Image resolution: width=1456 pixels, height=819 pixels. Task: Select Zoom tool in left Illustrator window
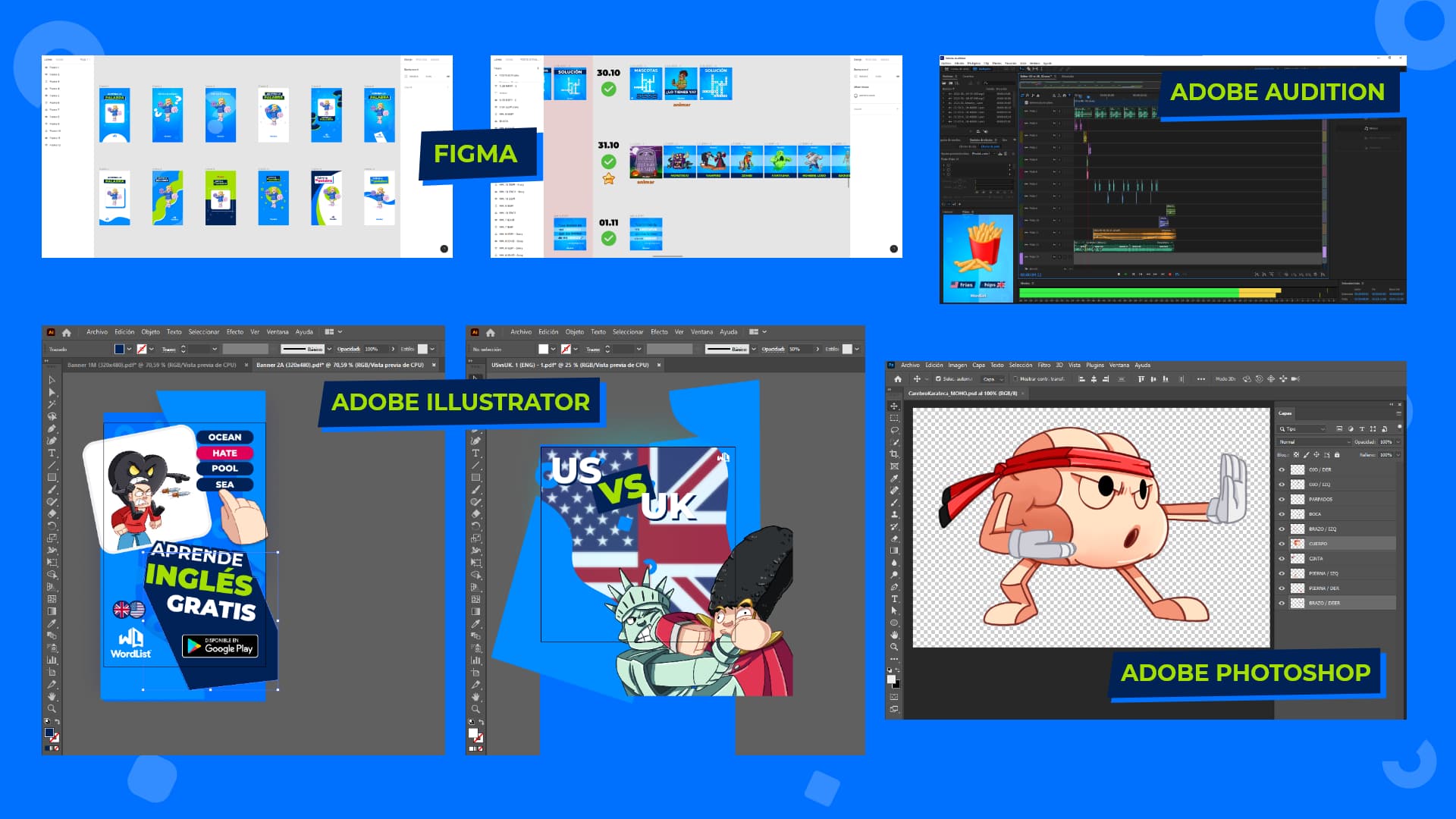click(x=52, y=708)
